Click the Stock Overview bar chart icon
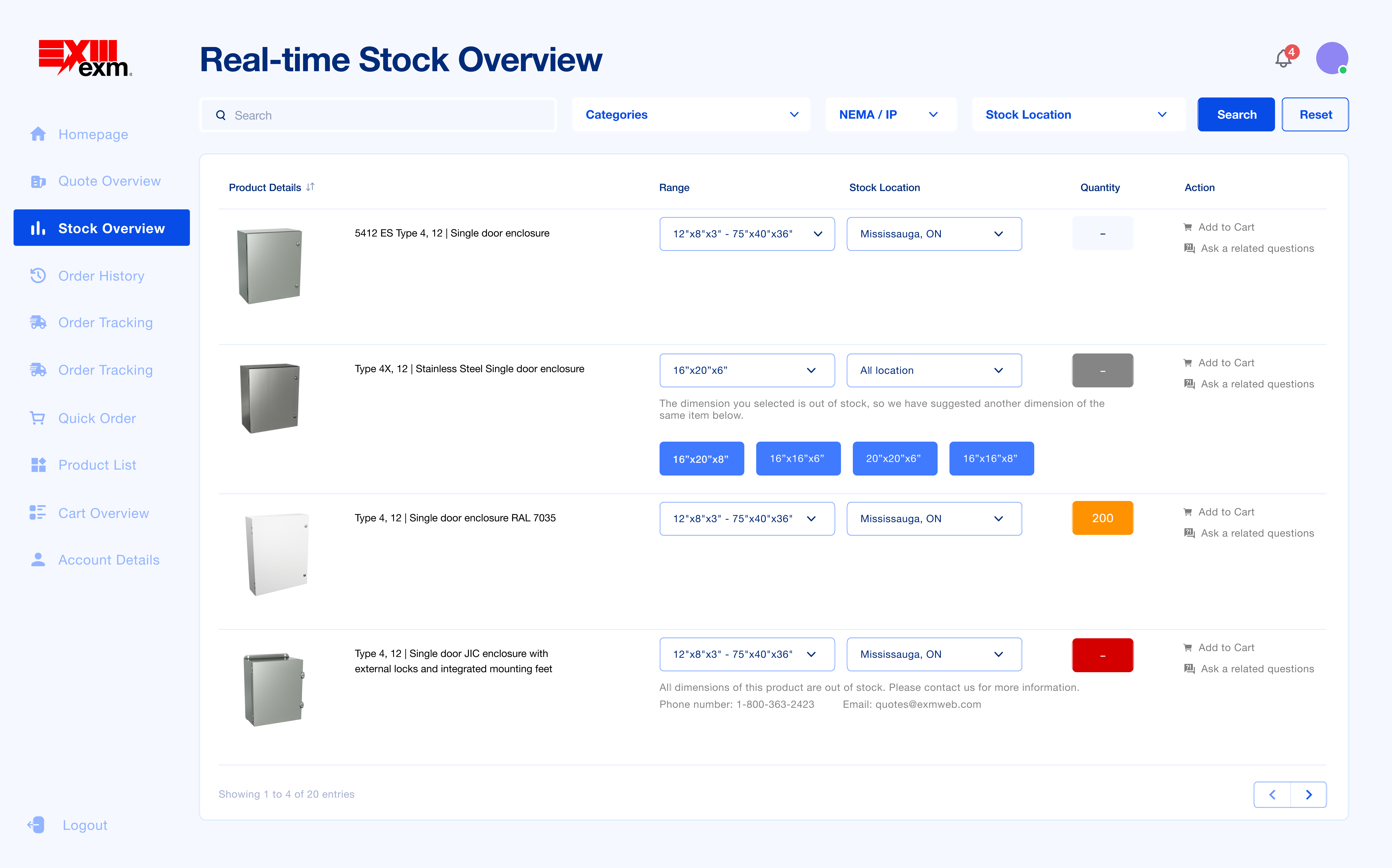 pos(38,228)
